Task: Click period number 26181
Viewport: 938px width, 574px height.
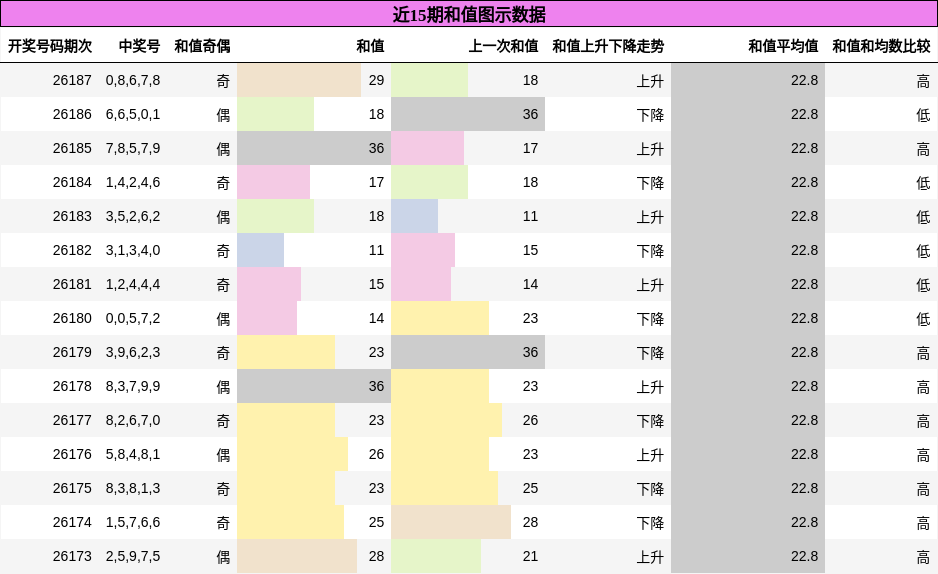Action: [72, 284]
